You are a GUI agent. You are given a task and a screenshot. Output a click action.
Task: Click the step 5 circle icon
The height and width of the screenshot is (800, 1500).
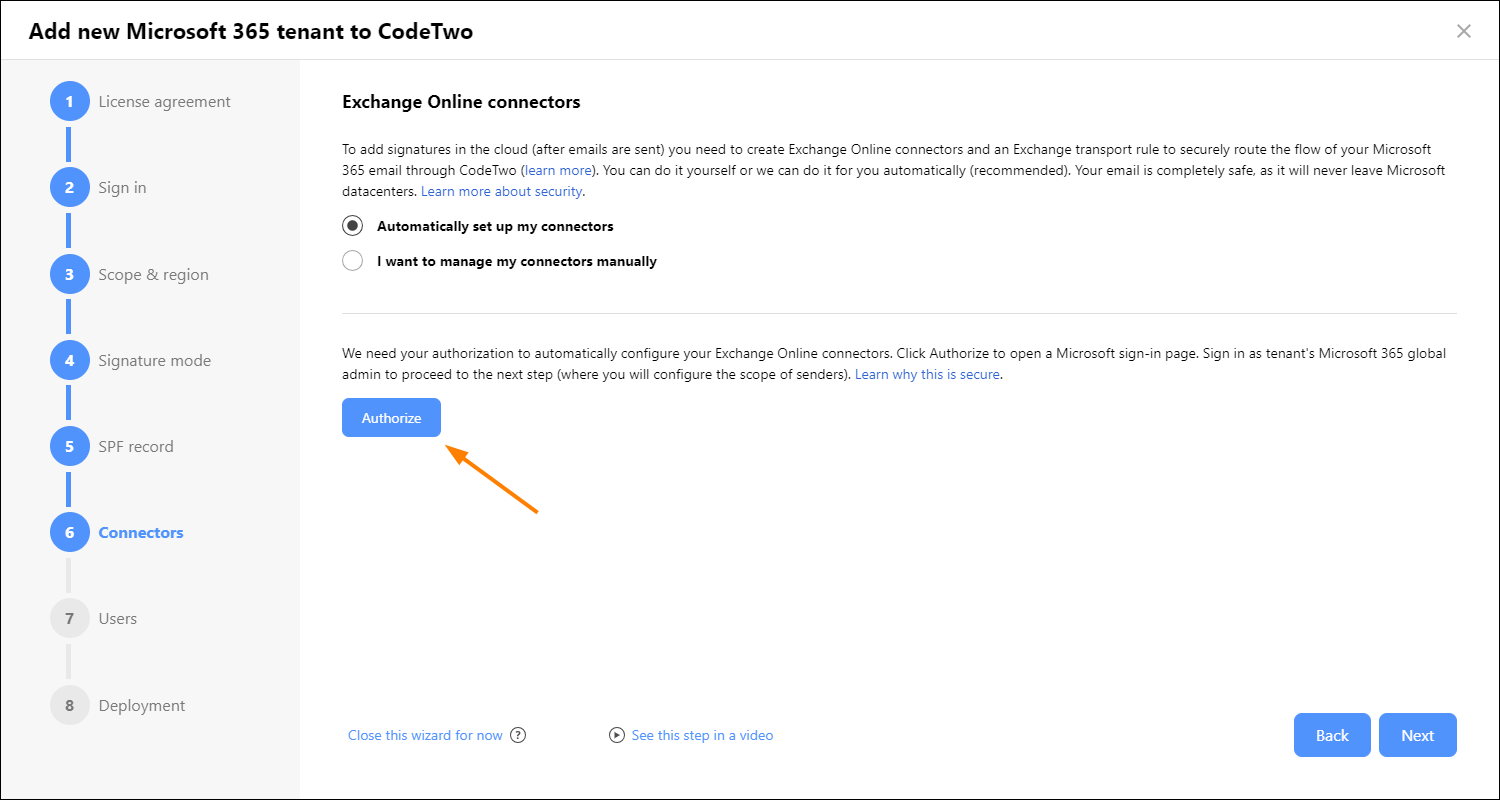click(x=69, y=446)
